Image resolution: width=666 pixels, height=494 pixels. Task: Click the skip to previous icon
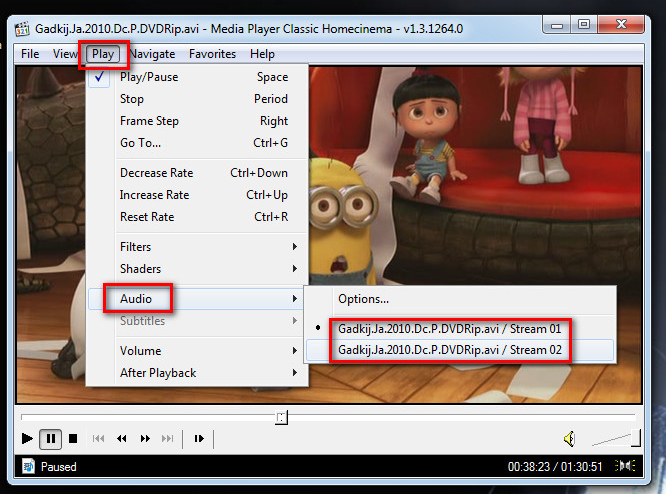point(98,438)
